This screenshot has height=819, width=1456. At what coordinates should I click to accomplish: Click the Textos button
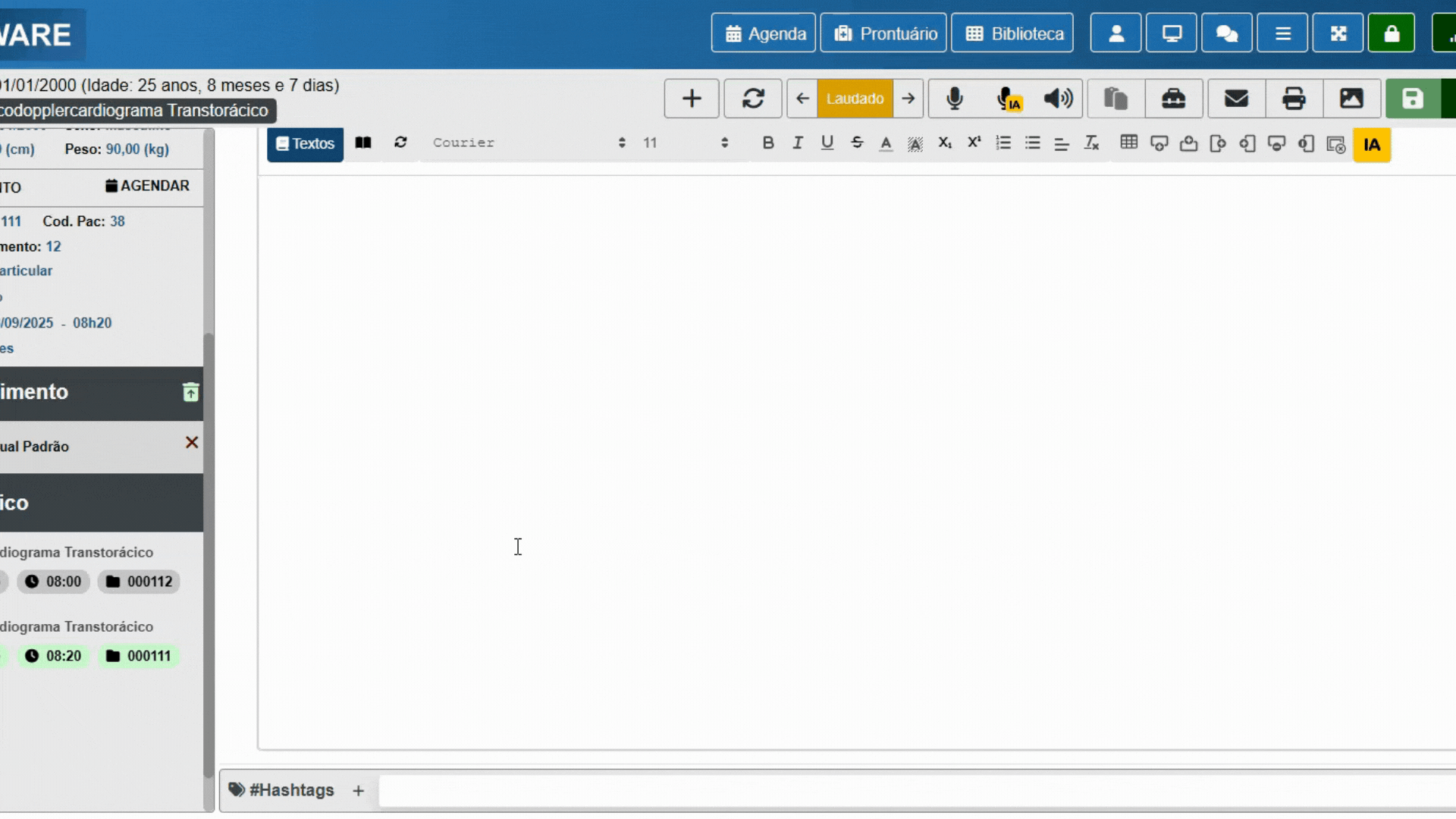click(x=305, y=144)
